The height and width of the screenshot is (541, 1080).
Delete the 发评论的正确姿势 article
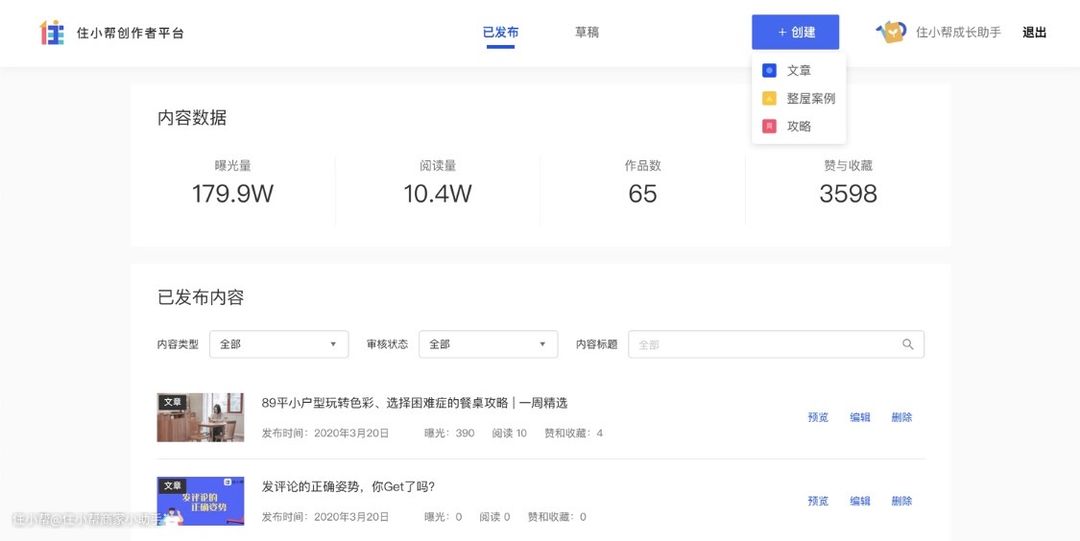pos(902,501)
